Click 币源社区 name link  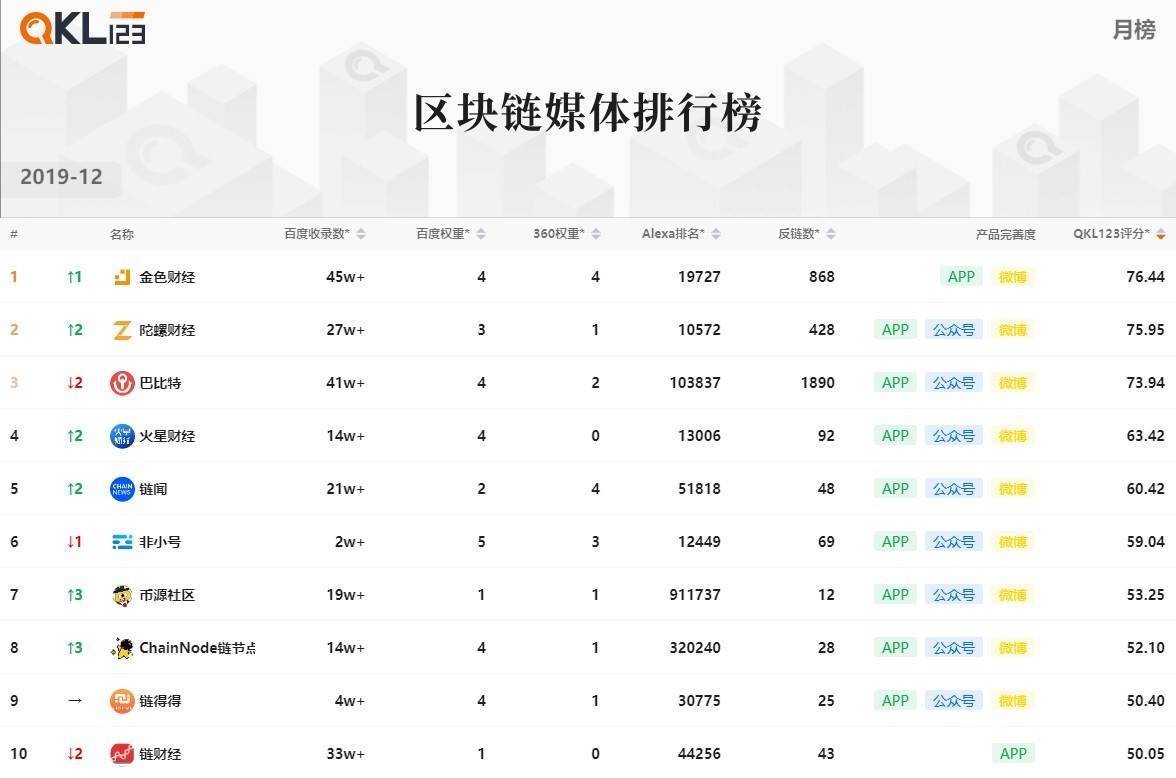point(167,595)
